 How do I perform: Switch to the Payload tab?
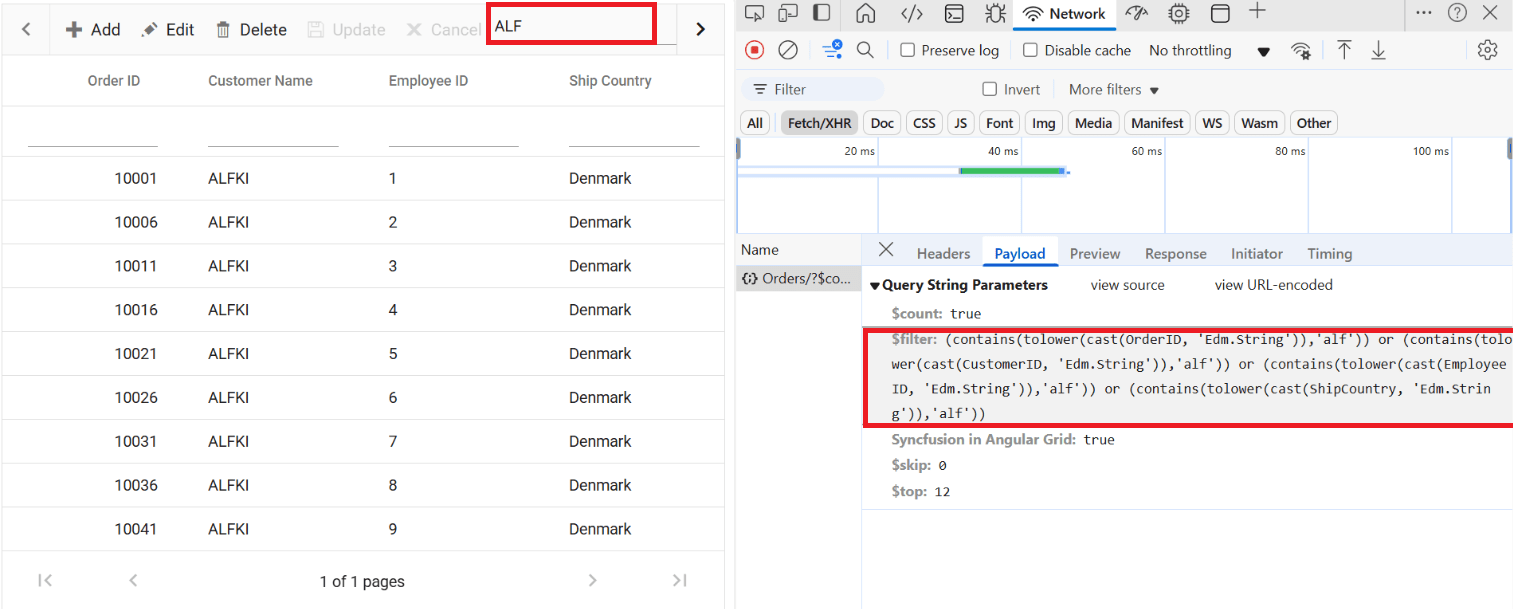click(x=1020, y=254)
